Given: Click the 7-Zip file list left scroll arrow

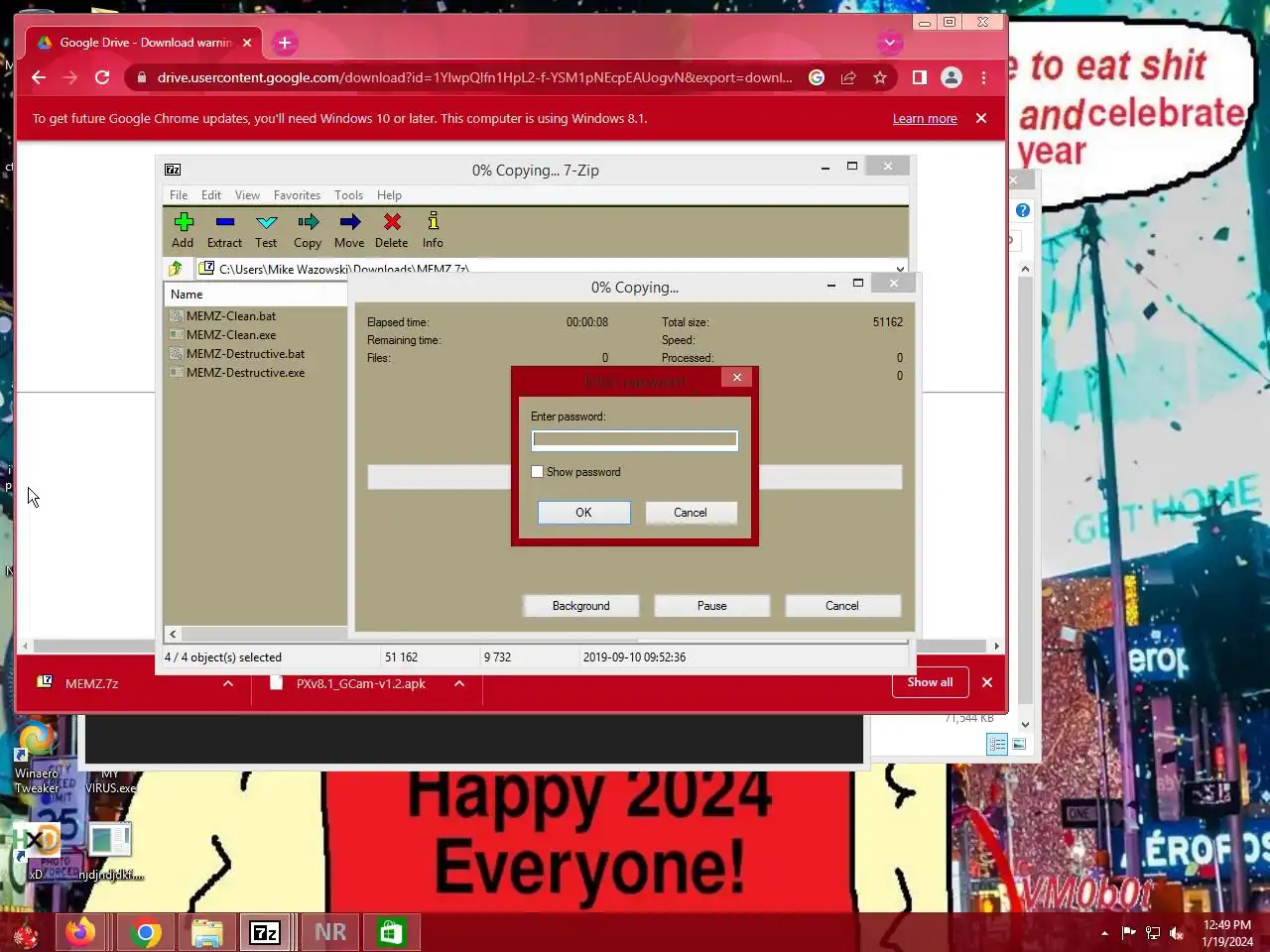Looking at the screenshot, I should [x=173, y=634].
